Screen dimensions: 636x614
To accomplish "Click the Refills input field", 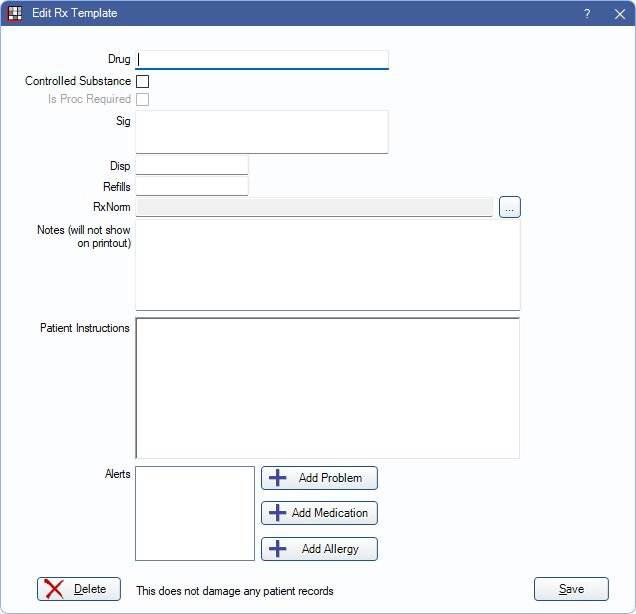I will [x=192, y=186].
